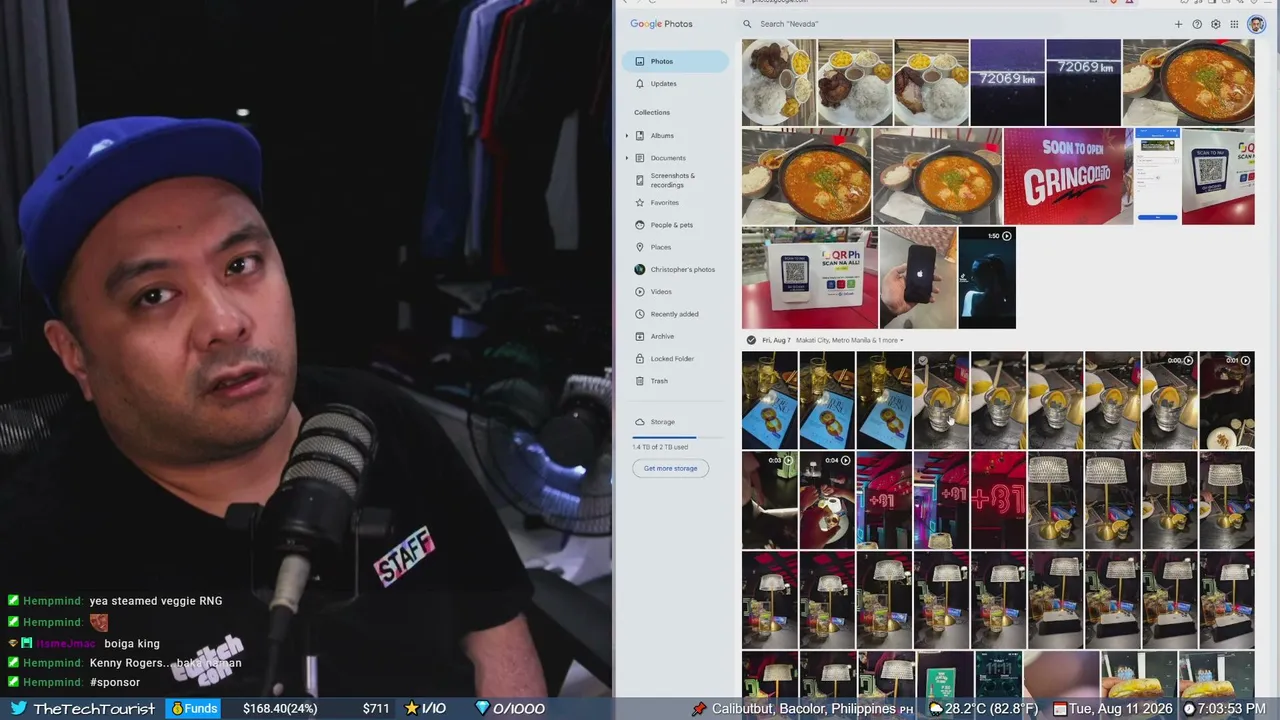Click the 1.4 TB of 2 TB used text
1280x720 pixels.
coord(660,447)
